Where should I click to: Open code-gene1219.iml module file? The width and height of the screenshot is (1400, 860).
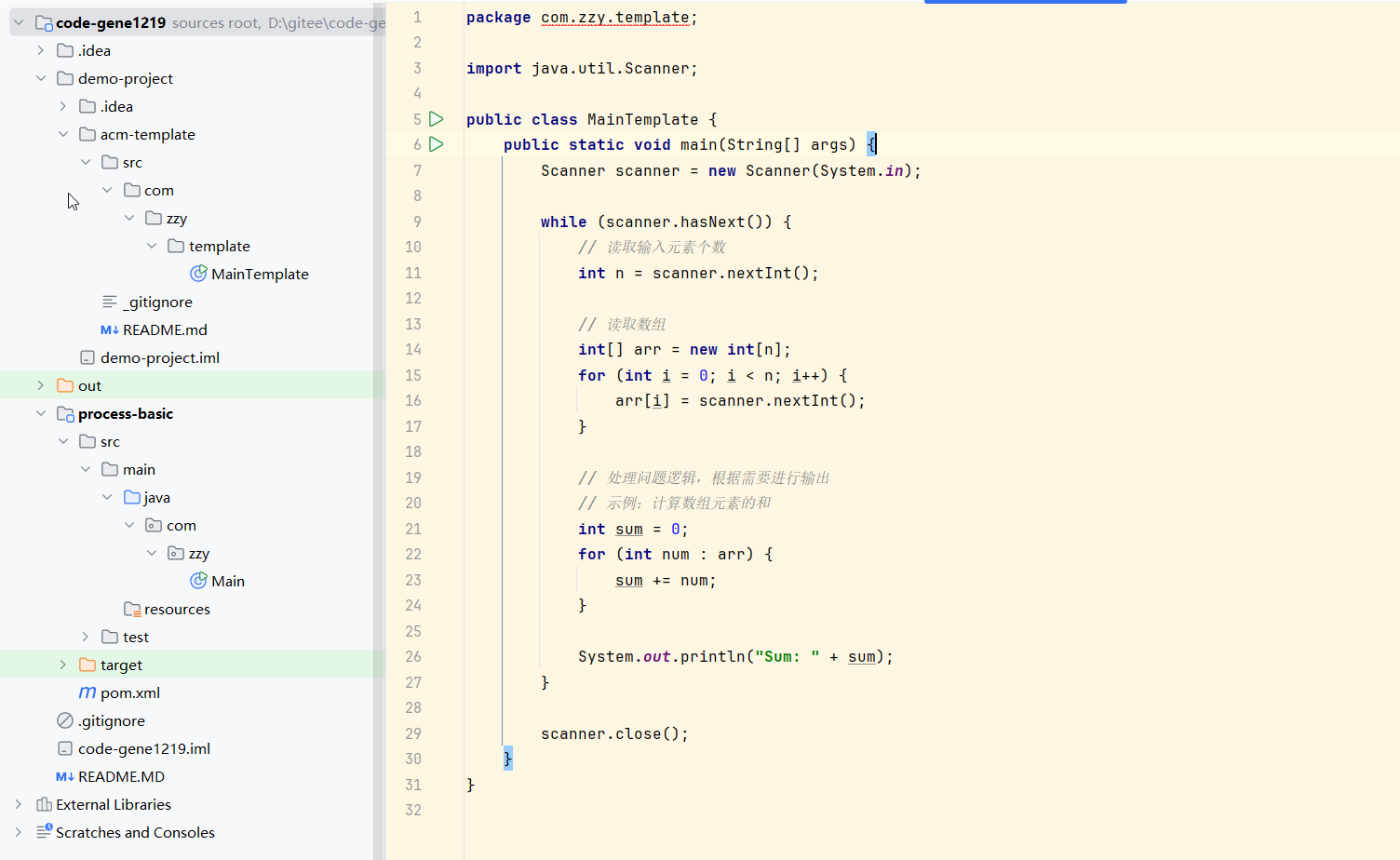[134, 748]
